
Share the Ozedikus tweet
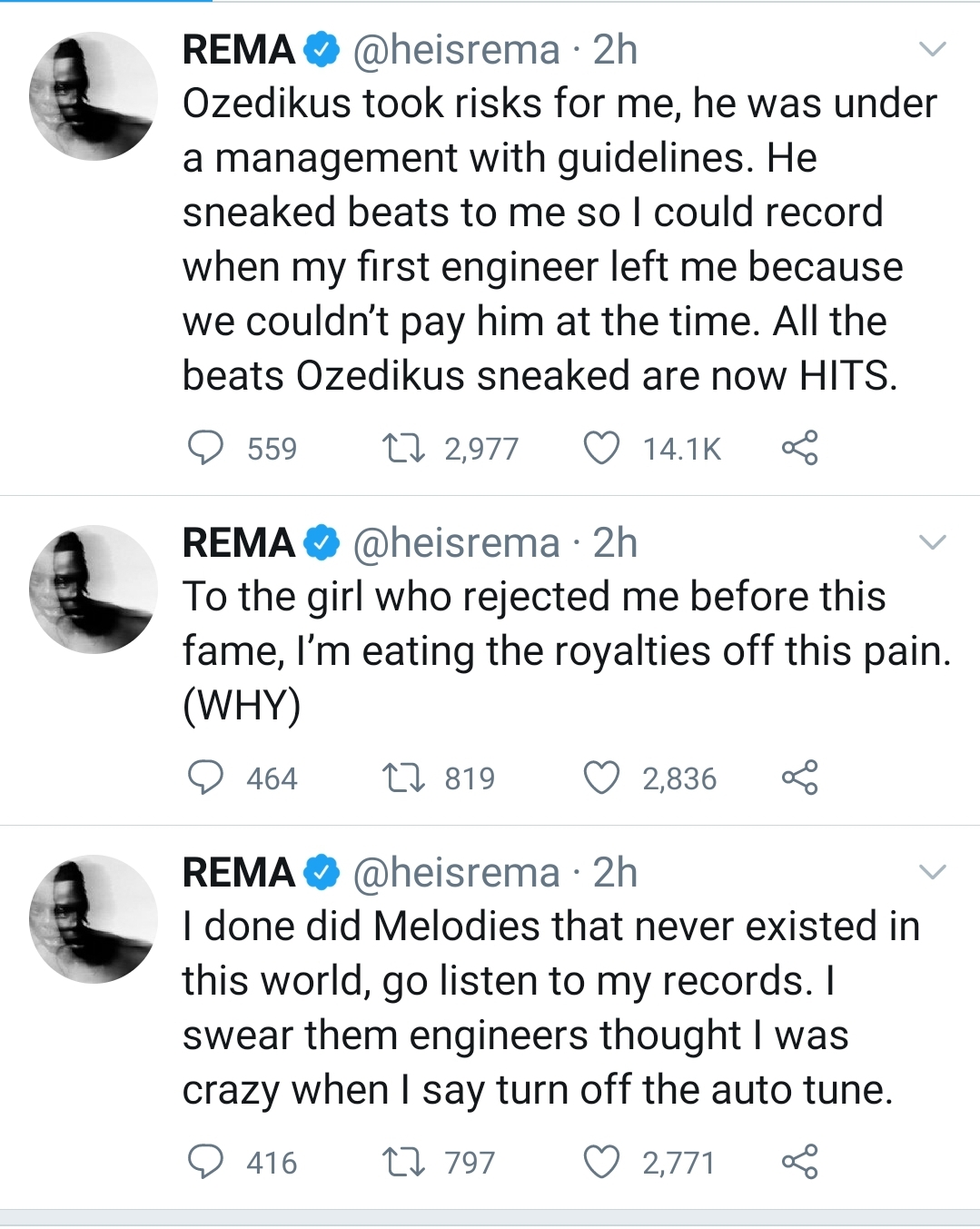point(799,448)
